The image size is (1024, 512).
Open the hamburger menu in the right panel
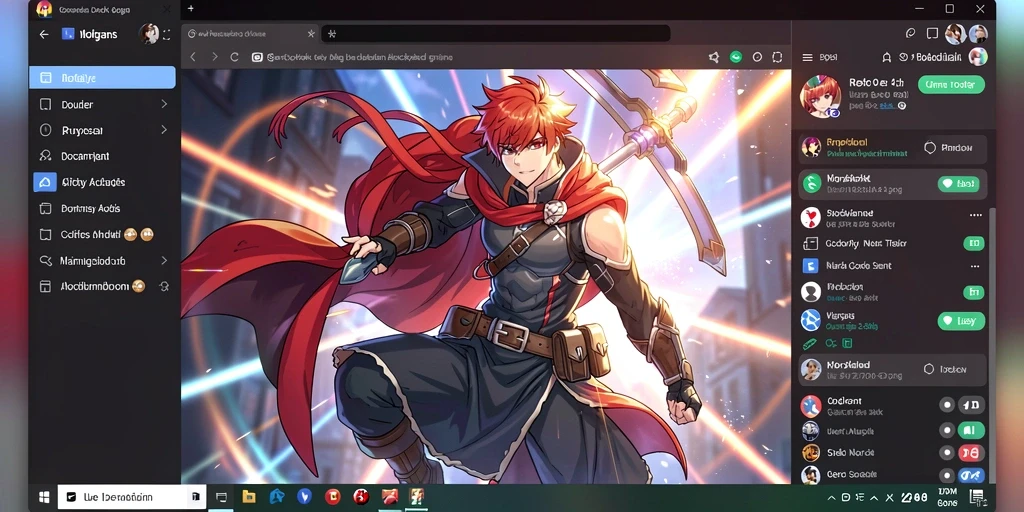point(807,57)
